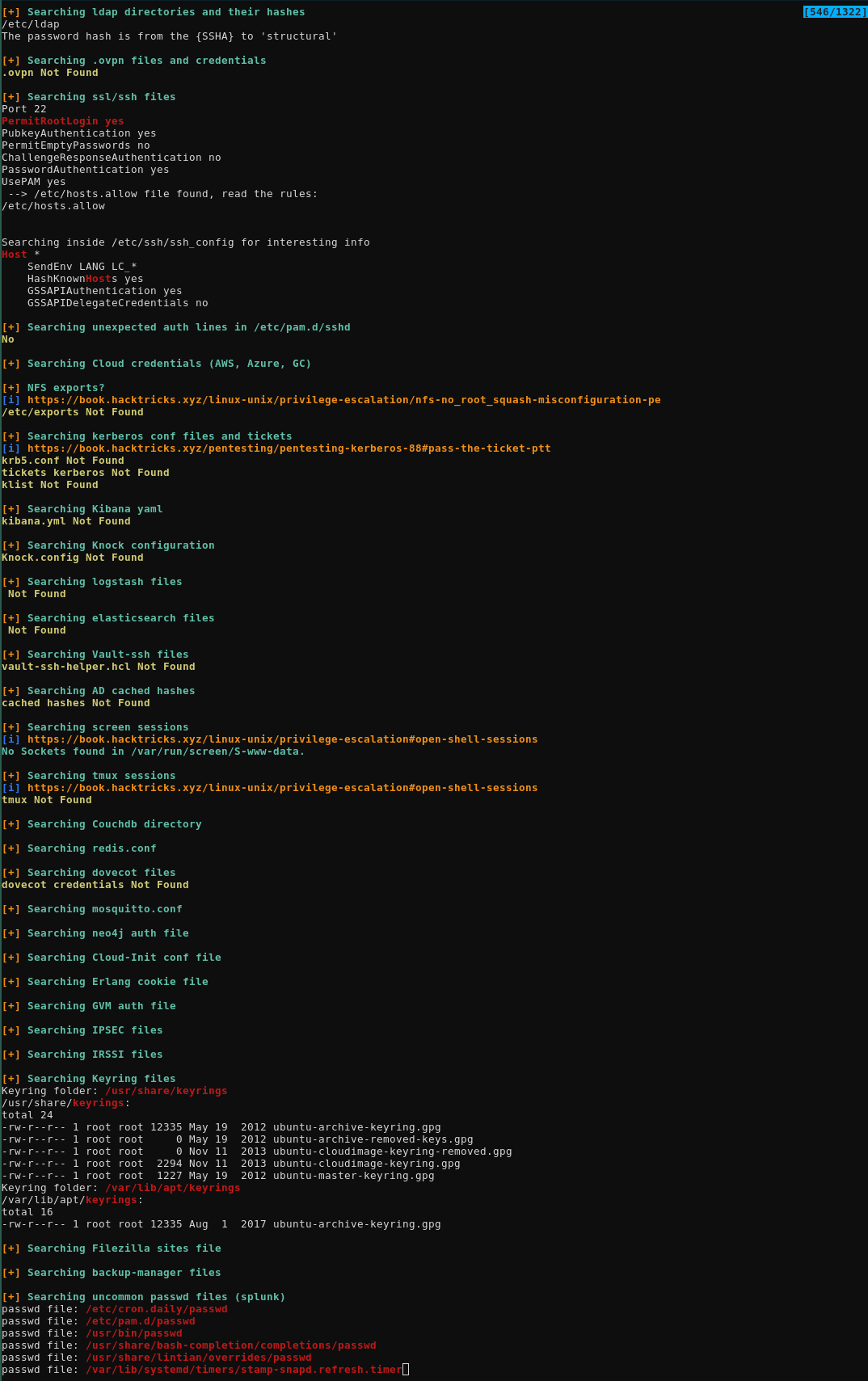
Task: Click the bash-completion passwd file path
Action: point(230,1345)
